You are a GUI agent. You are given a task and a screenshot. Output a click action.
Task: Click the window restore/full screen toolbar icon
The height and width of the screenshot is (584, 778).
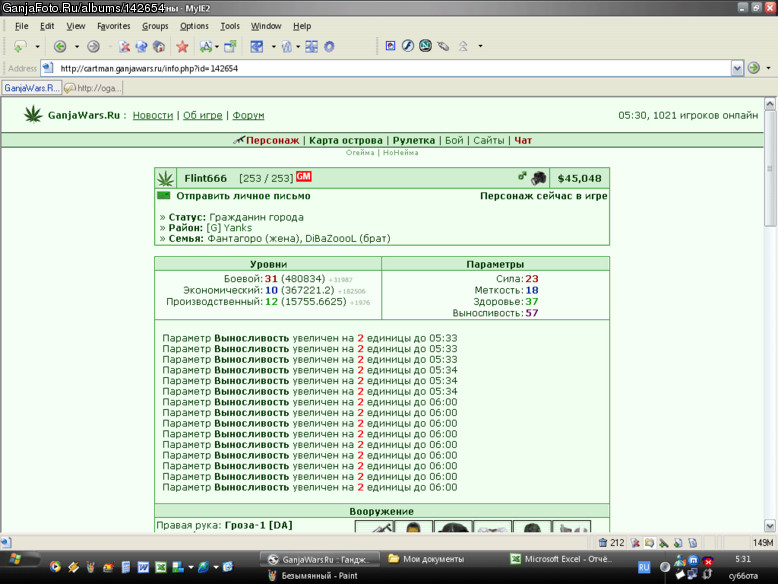coord(230,46)
